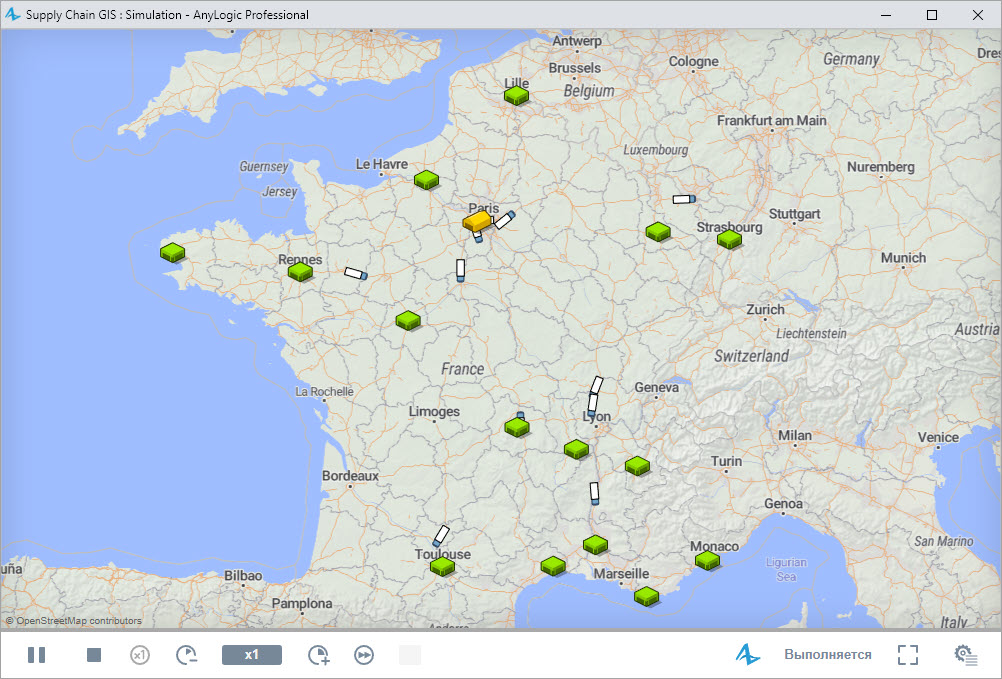Select the green node southeast of Marseille

pyautogui.click(x=647, y=597)
